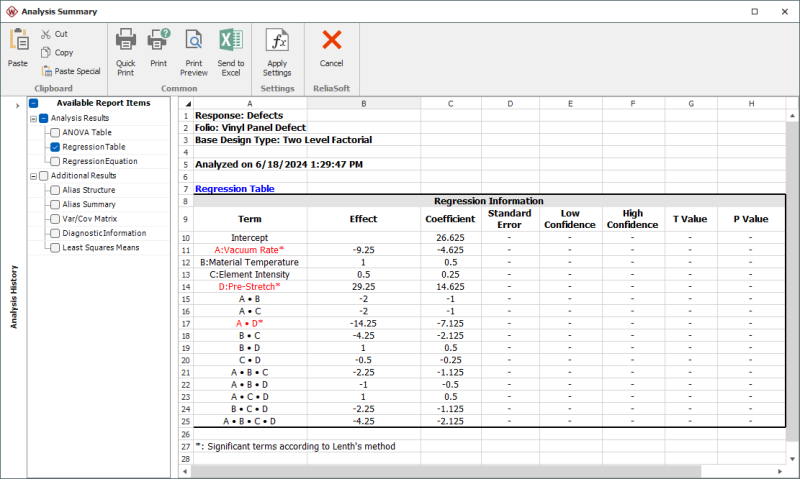Screen dimensions: 800x479
Task: Click the D:Pre-Stretch term cell
Action: tap(250, 286)
